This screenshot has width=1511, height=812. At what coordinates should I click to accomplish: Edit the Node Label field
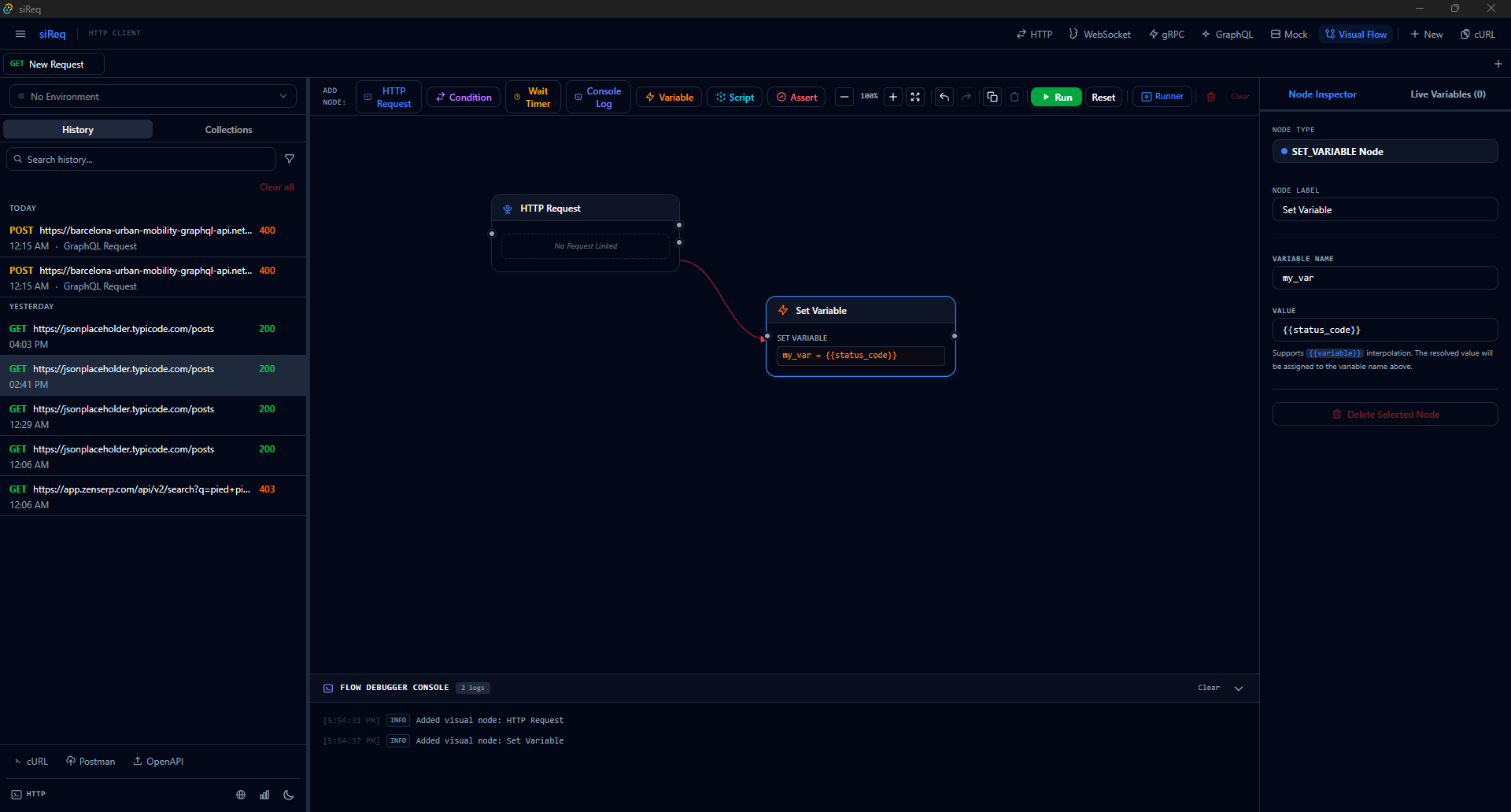pyautogui.click(x=1384, y=210)
